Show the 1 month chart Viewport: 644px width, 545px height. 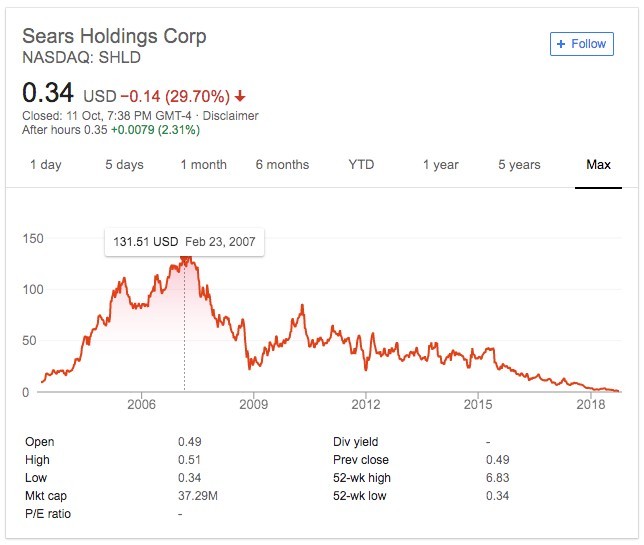tap(203, 165)
